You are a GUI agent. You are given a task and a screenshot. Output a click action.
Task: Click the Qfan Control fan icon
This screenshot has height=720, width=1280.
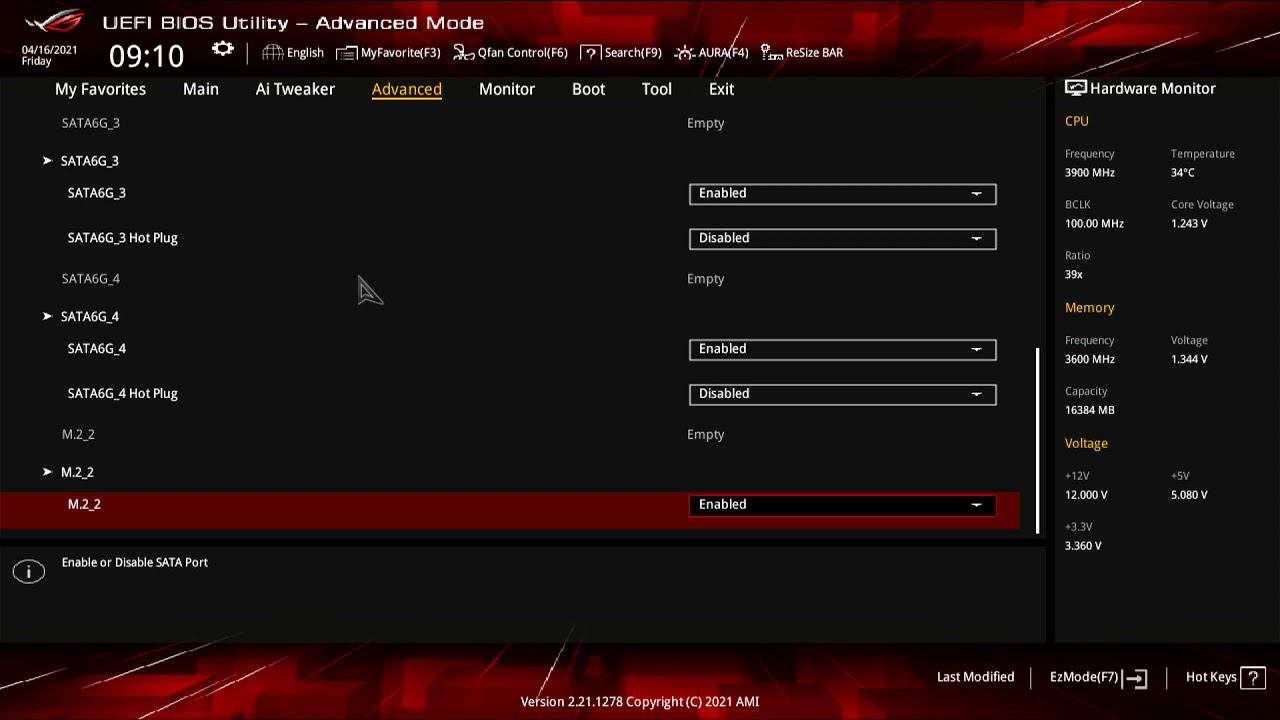click(463, 52)
